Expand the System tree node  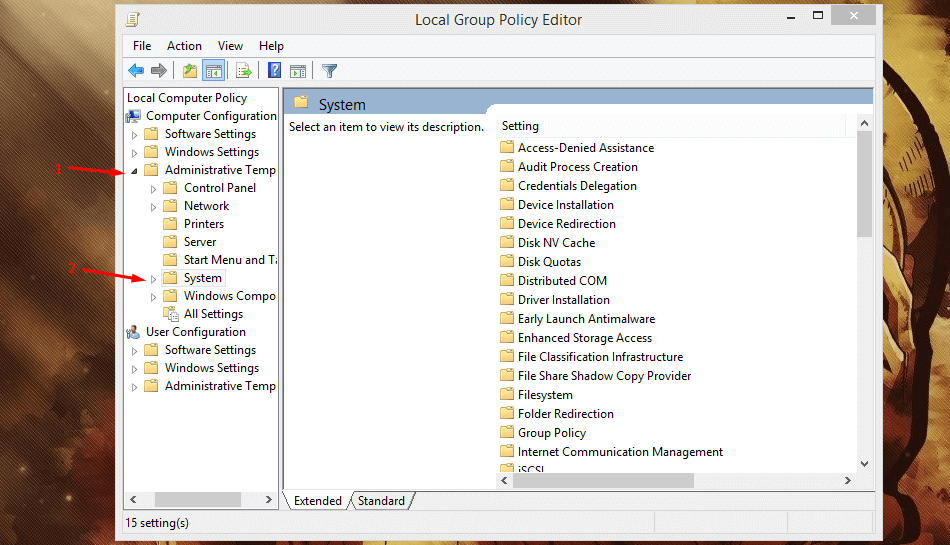click(x=153, y=279)
